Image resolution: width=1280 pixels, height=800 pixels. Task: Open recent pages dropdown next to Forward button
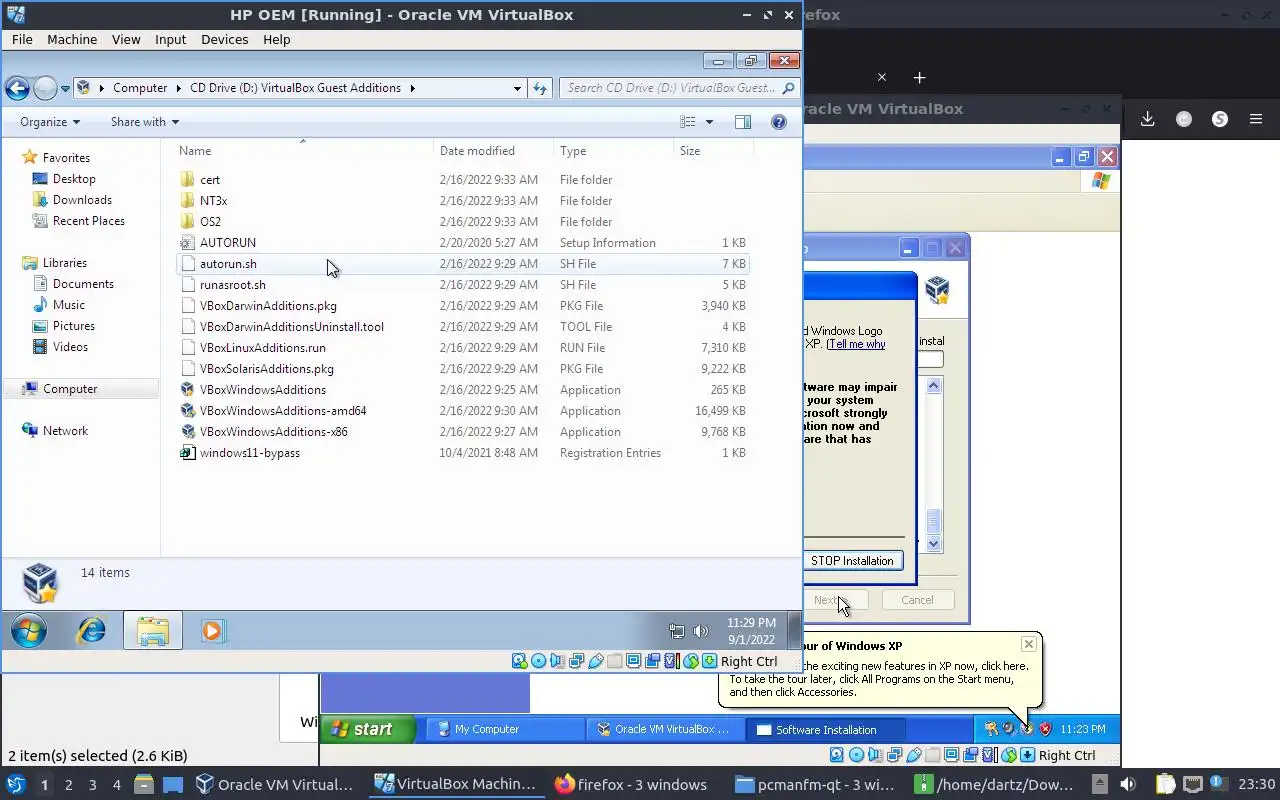(65, 88)
